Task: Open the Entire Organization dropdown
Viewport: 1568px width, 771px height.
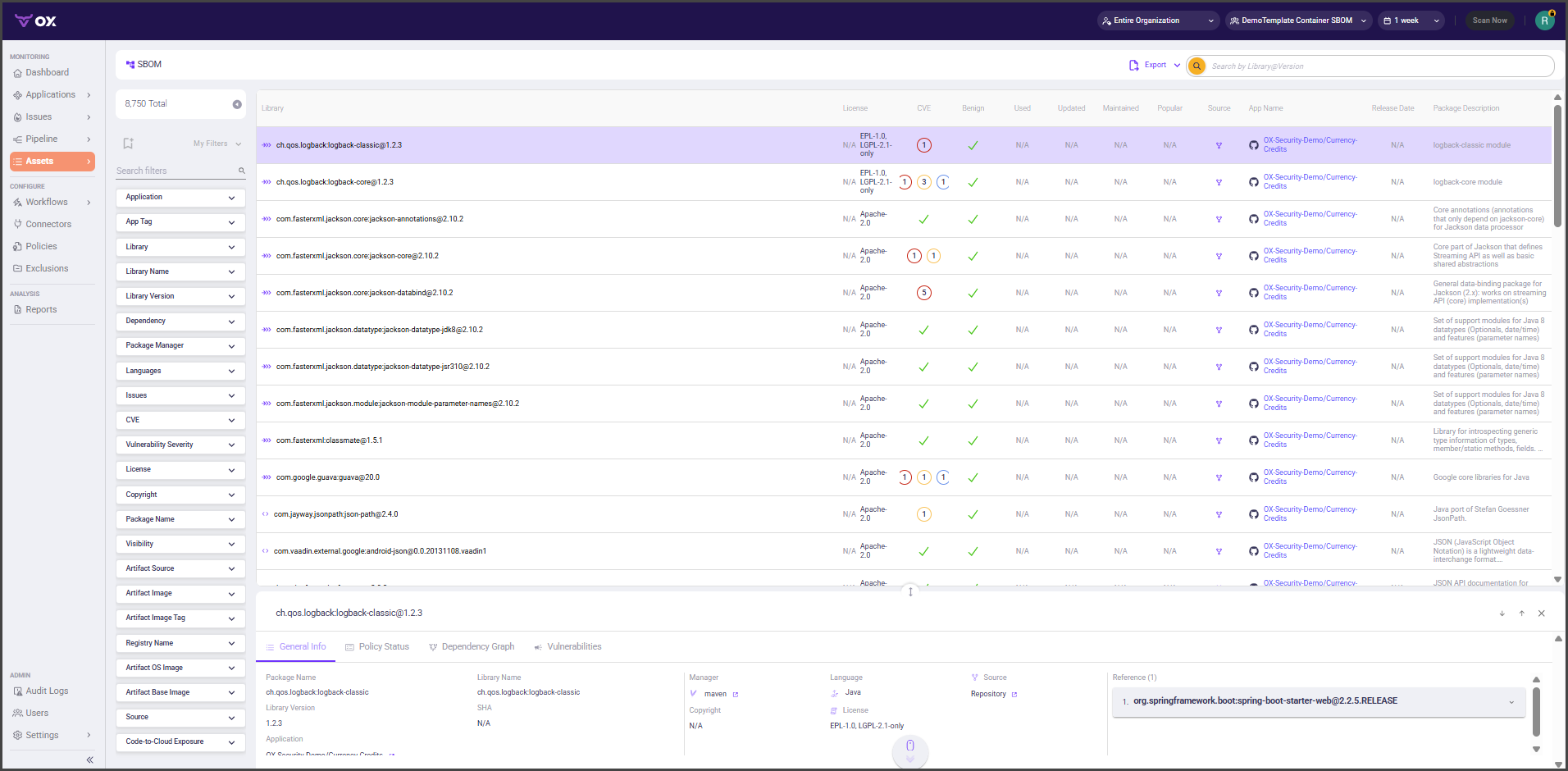Action: [1157, 21]
